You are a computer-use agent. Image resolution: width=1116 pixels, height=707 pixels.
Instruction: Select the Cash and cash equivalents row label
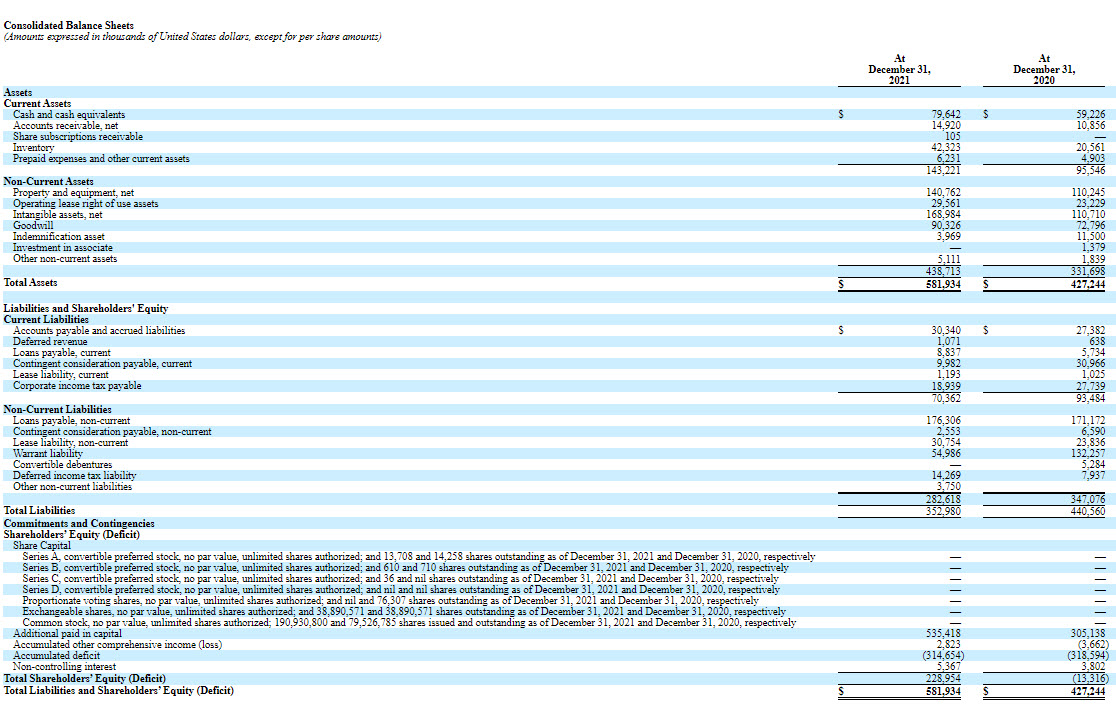tap(69, 115)
